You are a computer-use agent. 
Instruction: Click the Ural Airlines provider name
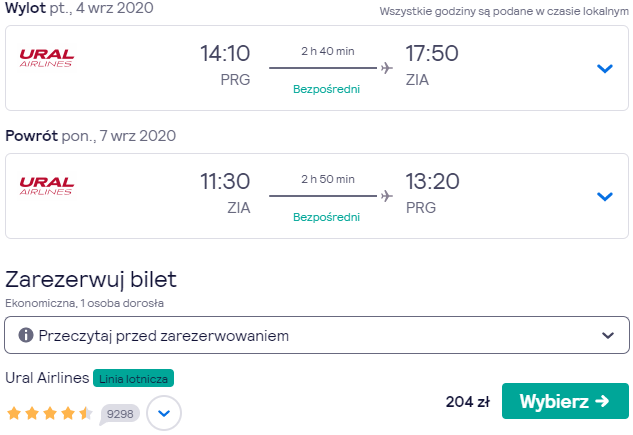click(x=47, y=378)
